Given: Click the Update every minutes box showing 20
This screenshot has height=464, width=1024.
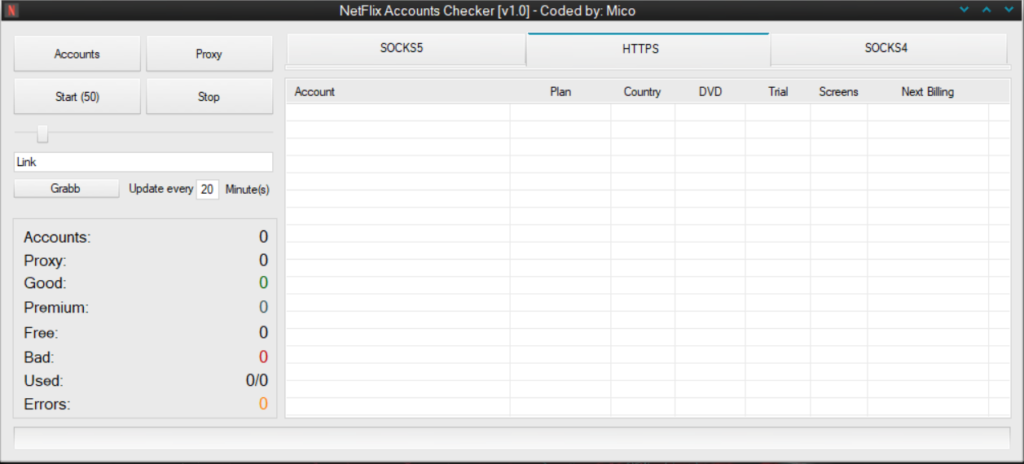Looking at the screenshot, I should [x=208, y=190].
